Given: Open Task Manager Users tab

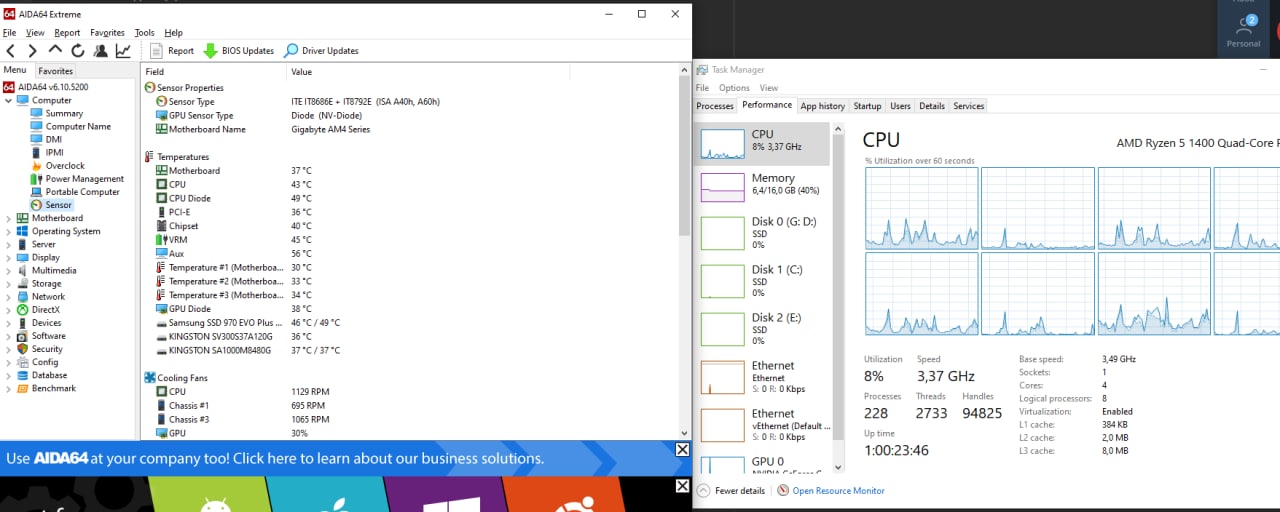Looking at the screenshot, I should pos(900,106).
